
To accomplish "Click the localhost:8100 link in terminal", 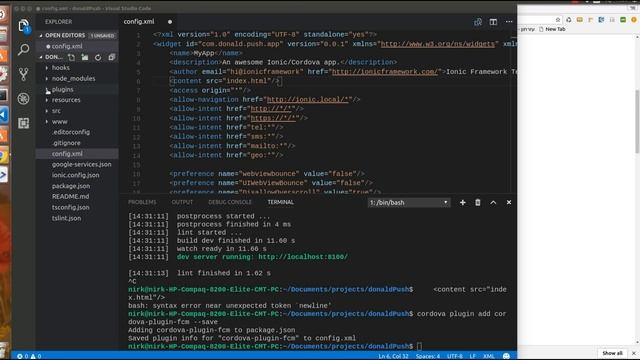I will pos(303,257).
